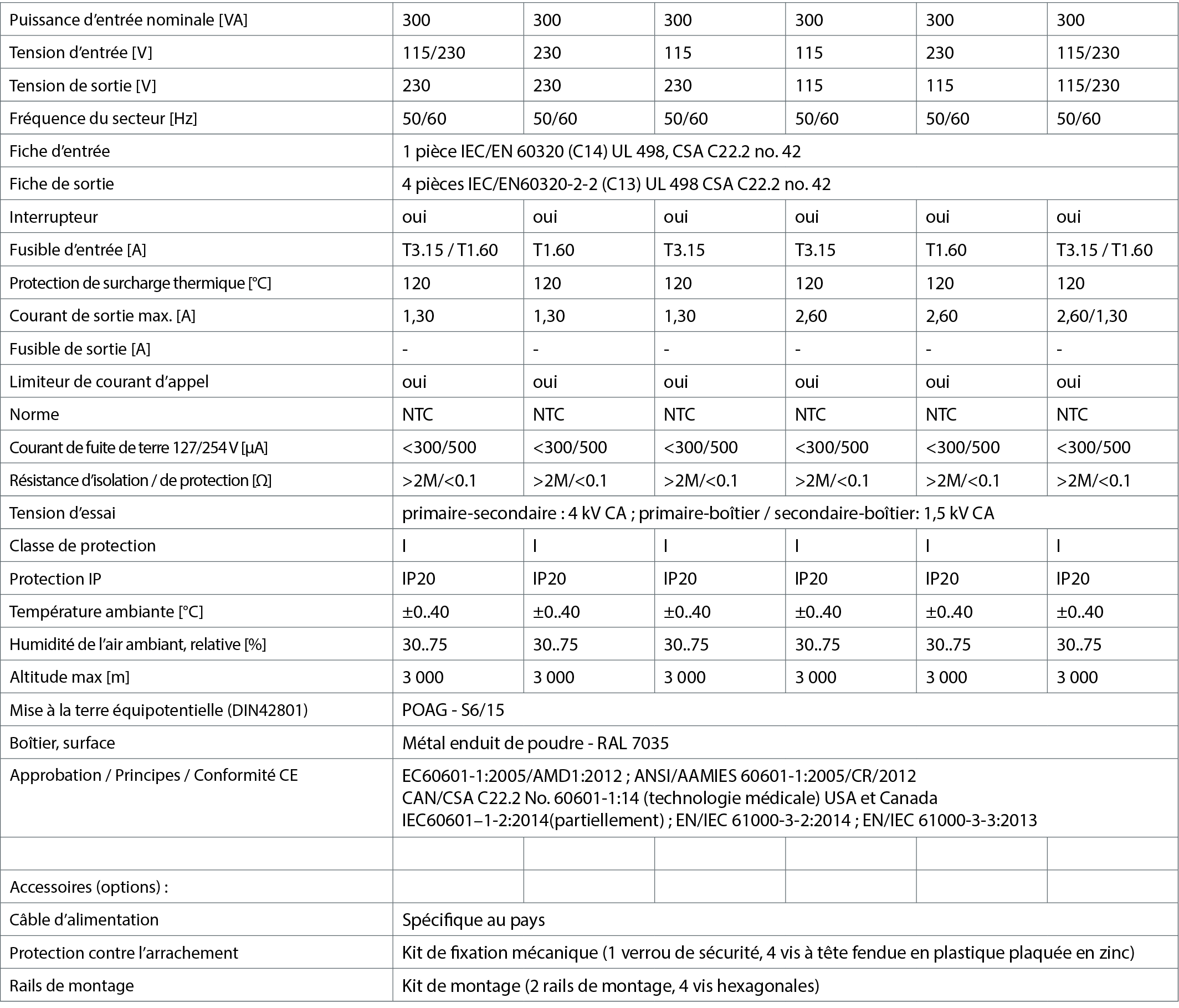Select '4 pièces IEC/EN60320-2-2 (C13)' text
The height and width of the screenshot is (1008, 1179).
pos(521,185)
